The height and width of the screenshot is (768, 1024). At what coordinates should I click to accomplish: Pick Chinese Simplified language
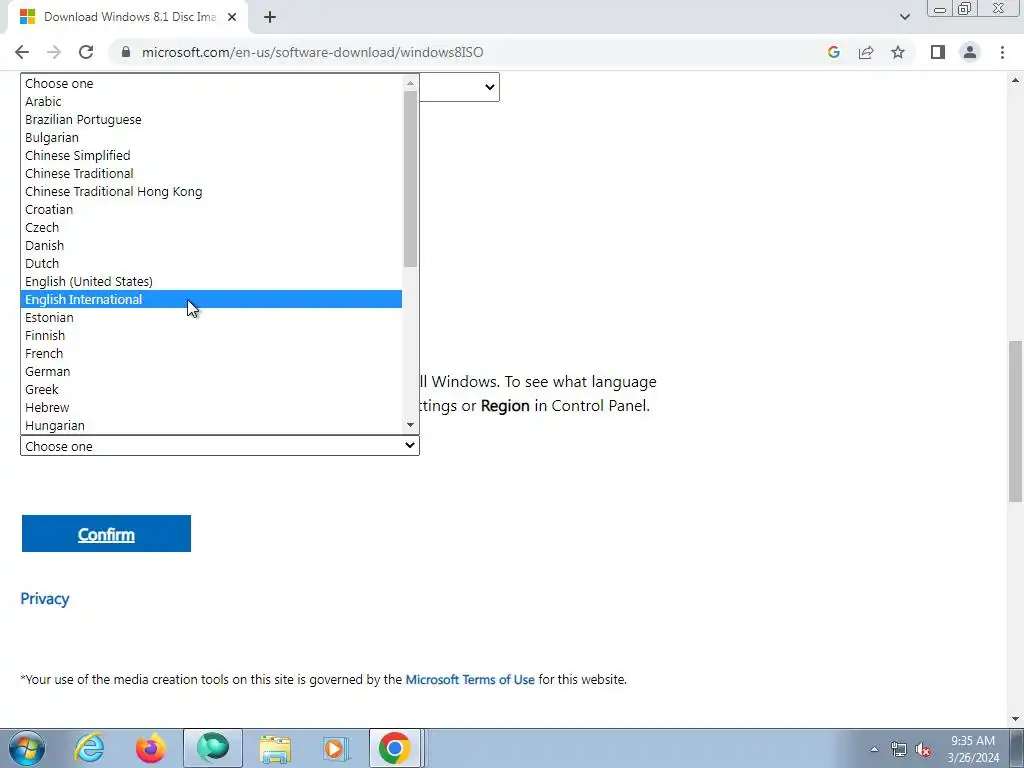pyautogui.click(x=211, y=155)
